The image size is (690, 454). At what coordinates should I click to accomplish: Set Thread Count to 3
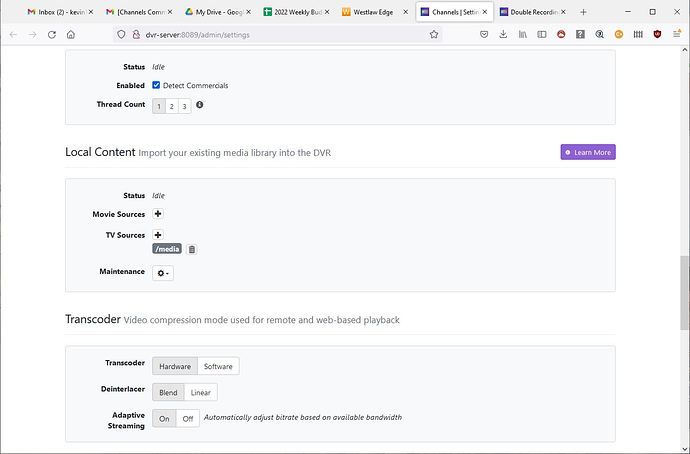click(x=184, y=105)
